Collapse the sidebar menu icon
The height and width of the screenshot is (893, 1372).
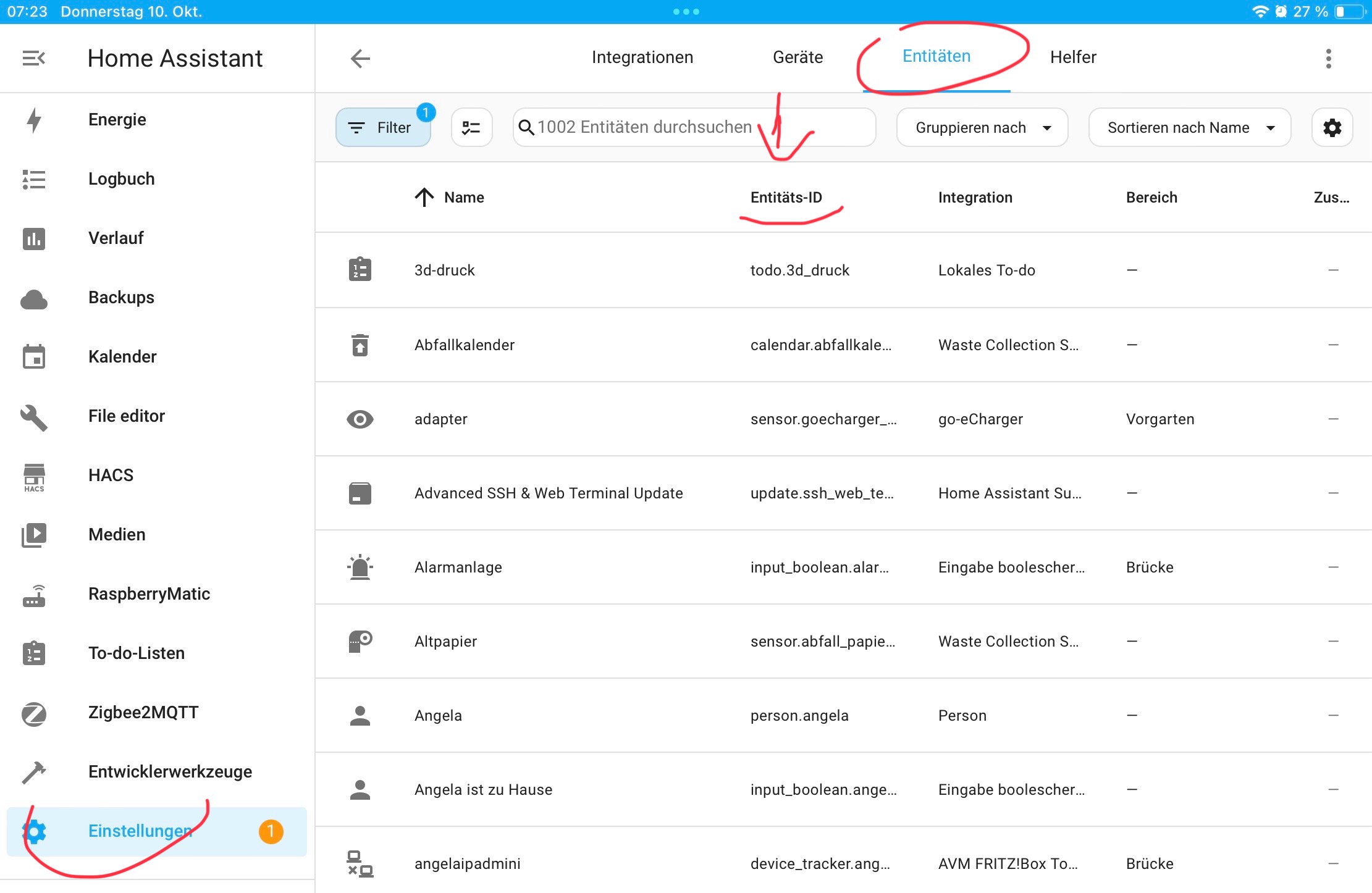pyautogui.click(x=34, y=59)
